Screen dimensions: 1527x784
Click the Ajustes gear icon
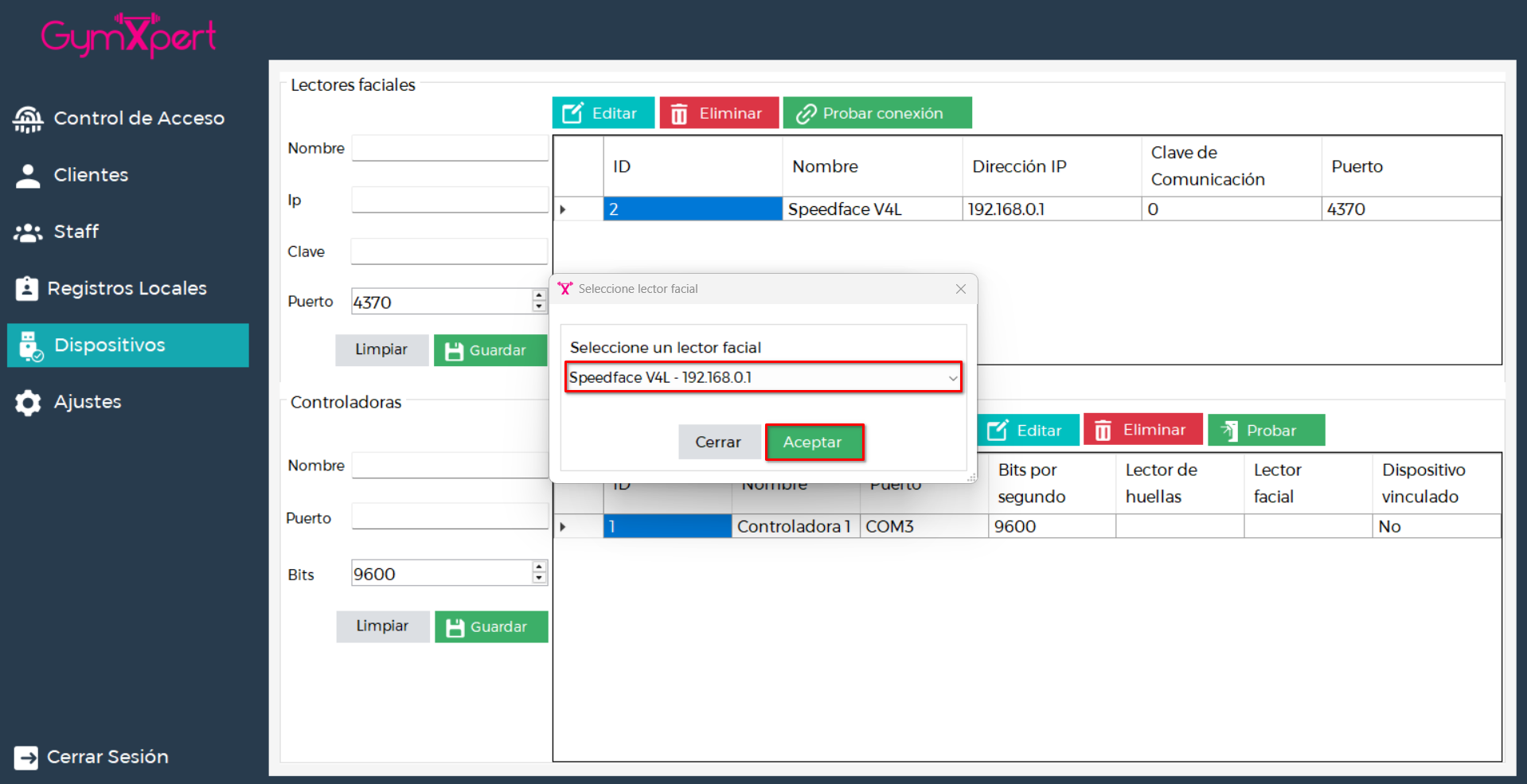[28, 403]
